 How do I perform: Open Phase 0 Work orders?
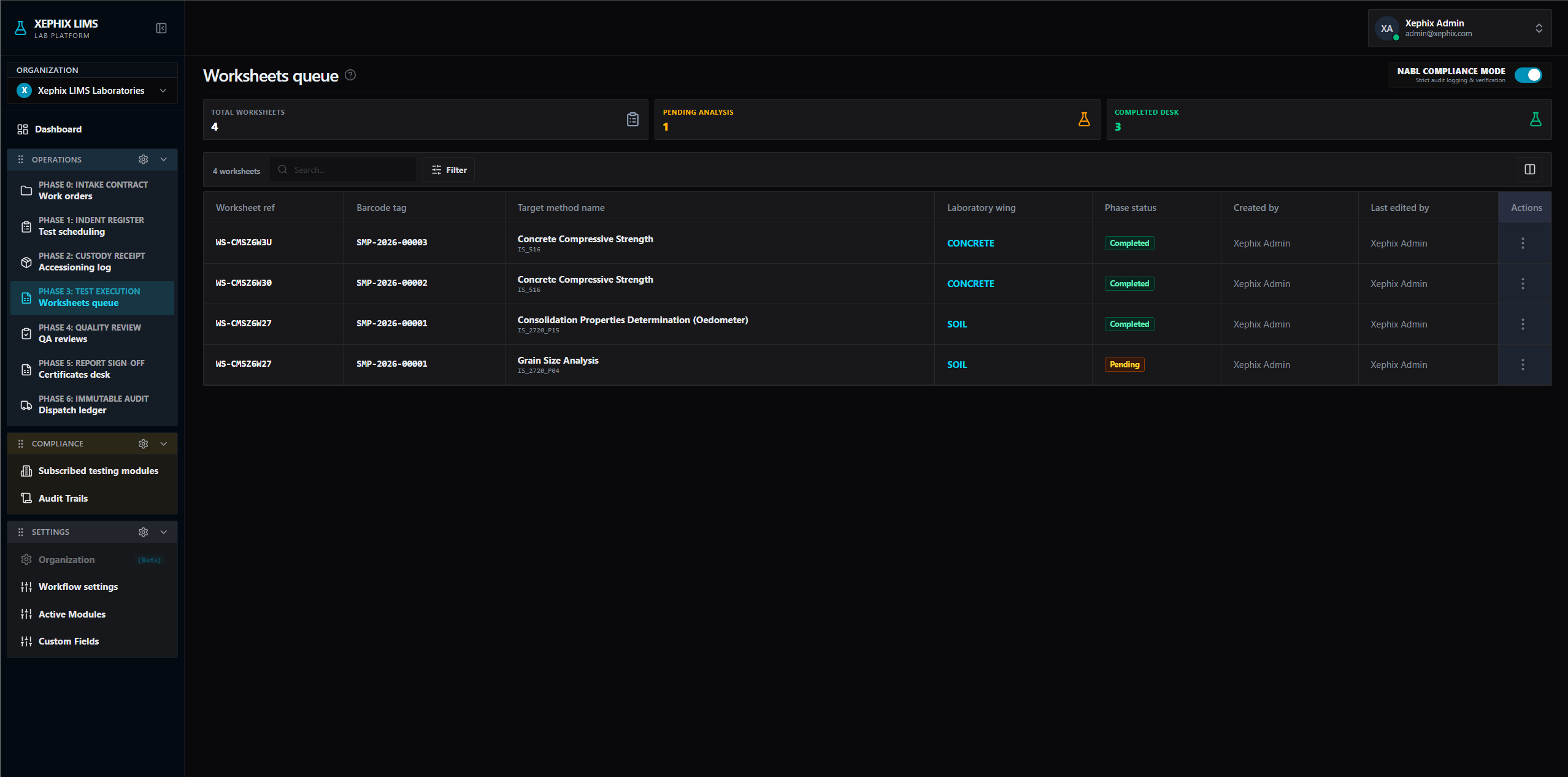coord(92,190)
